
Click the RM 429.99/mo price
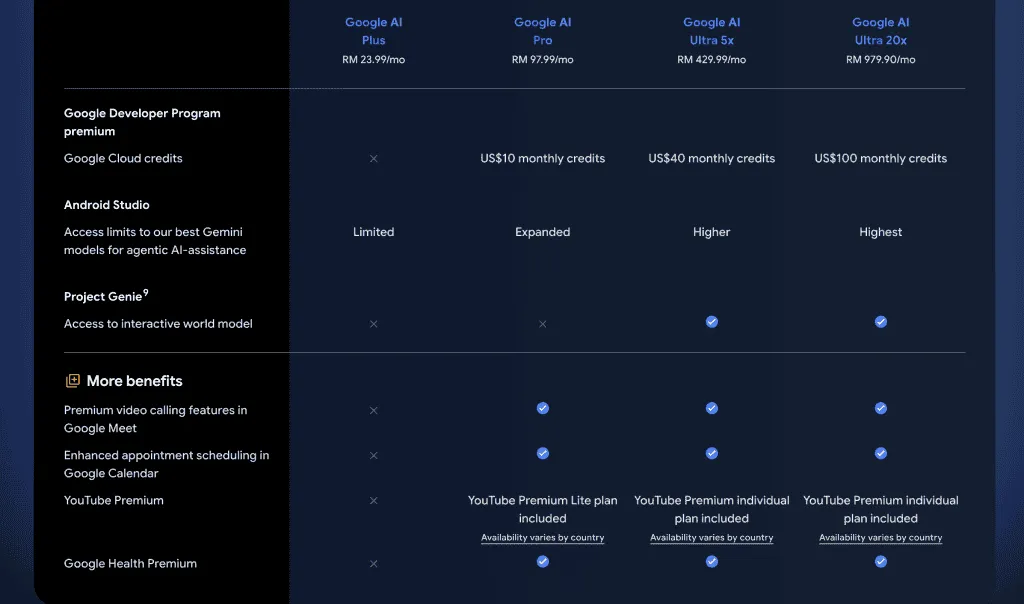712,59
